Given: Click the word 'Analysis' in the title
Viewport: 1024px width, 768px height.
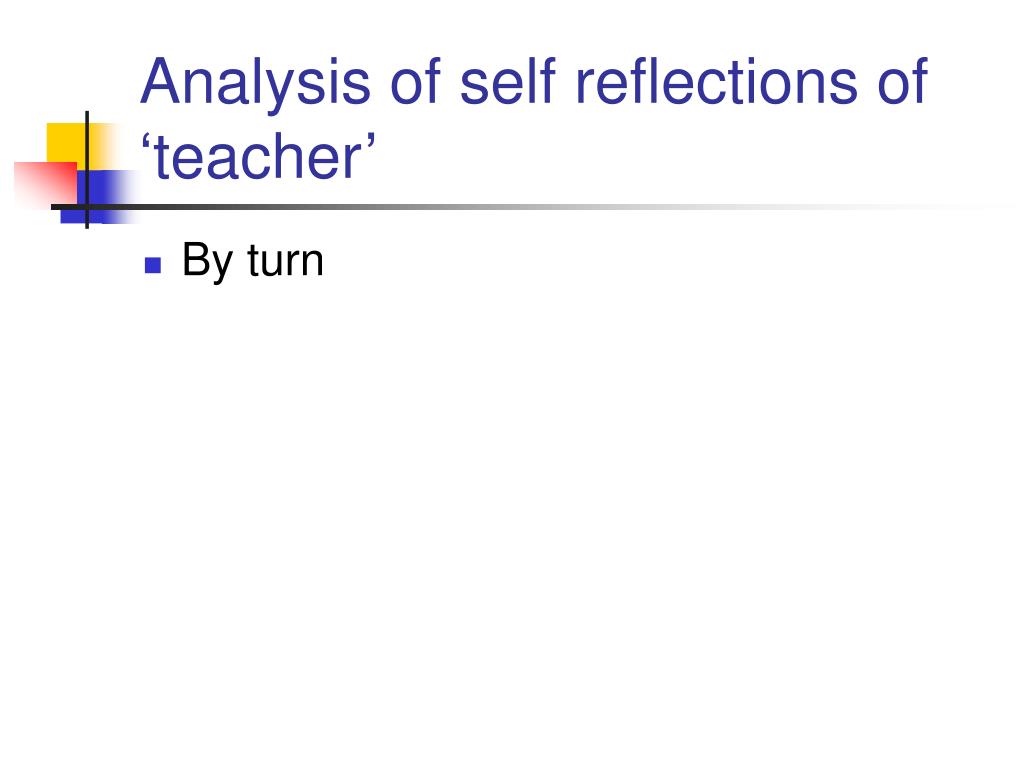Looking at the screenshot, I should [256, 84].
